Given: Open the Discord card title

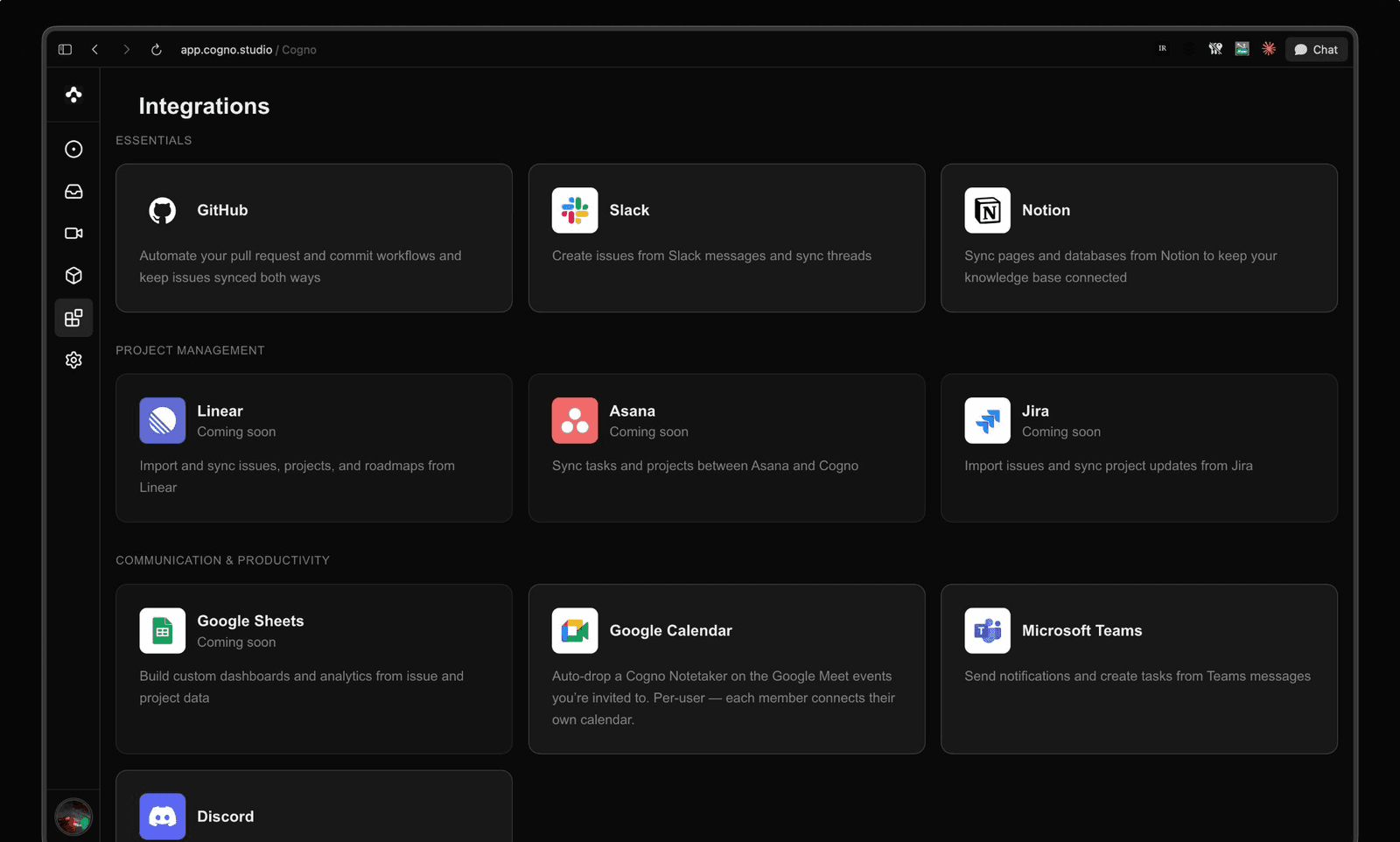Looking at the screenshot, I should pos(225,817).
